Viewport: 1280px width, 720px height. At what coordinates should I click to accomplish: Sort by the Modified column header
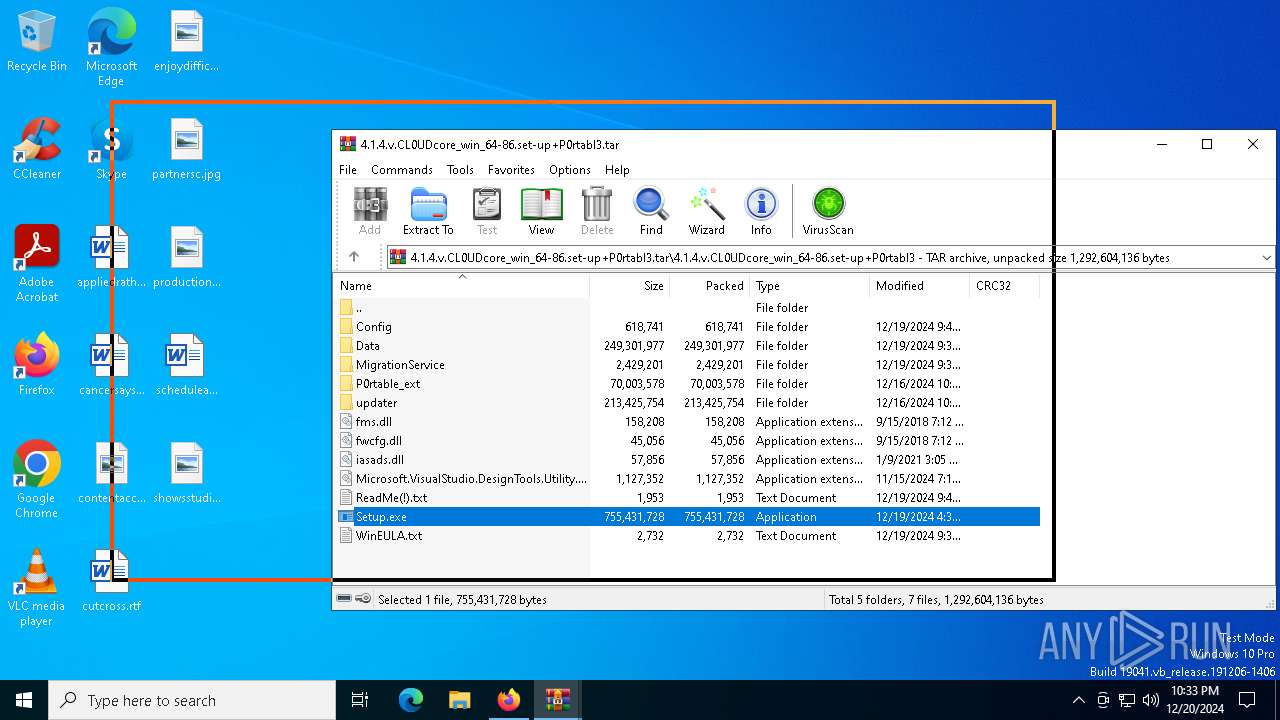[919, 286]
